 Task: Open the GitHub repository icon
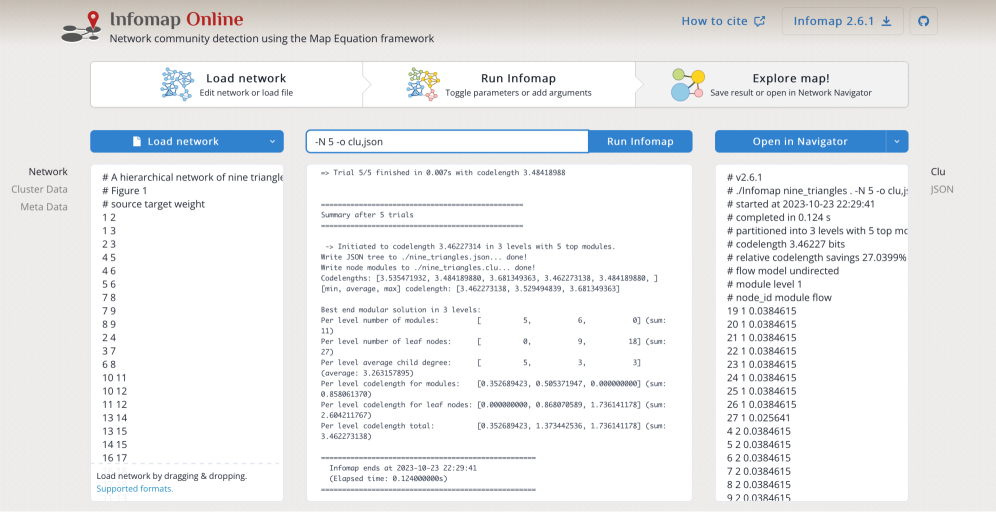coord(923,21)
